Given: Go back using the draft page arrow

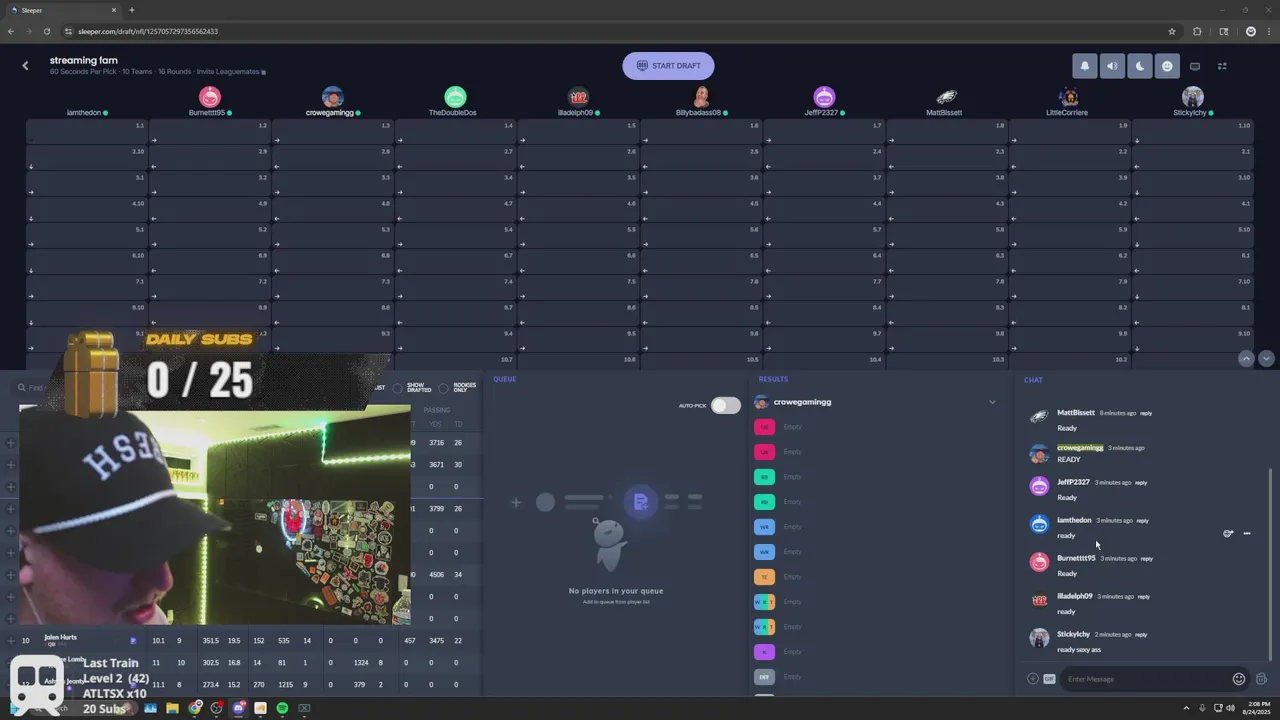Looking at the screenshot, I should [25, 66].
